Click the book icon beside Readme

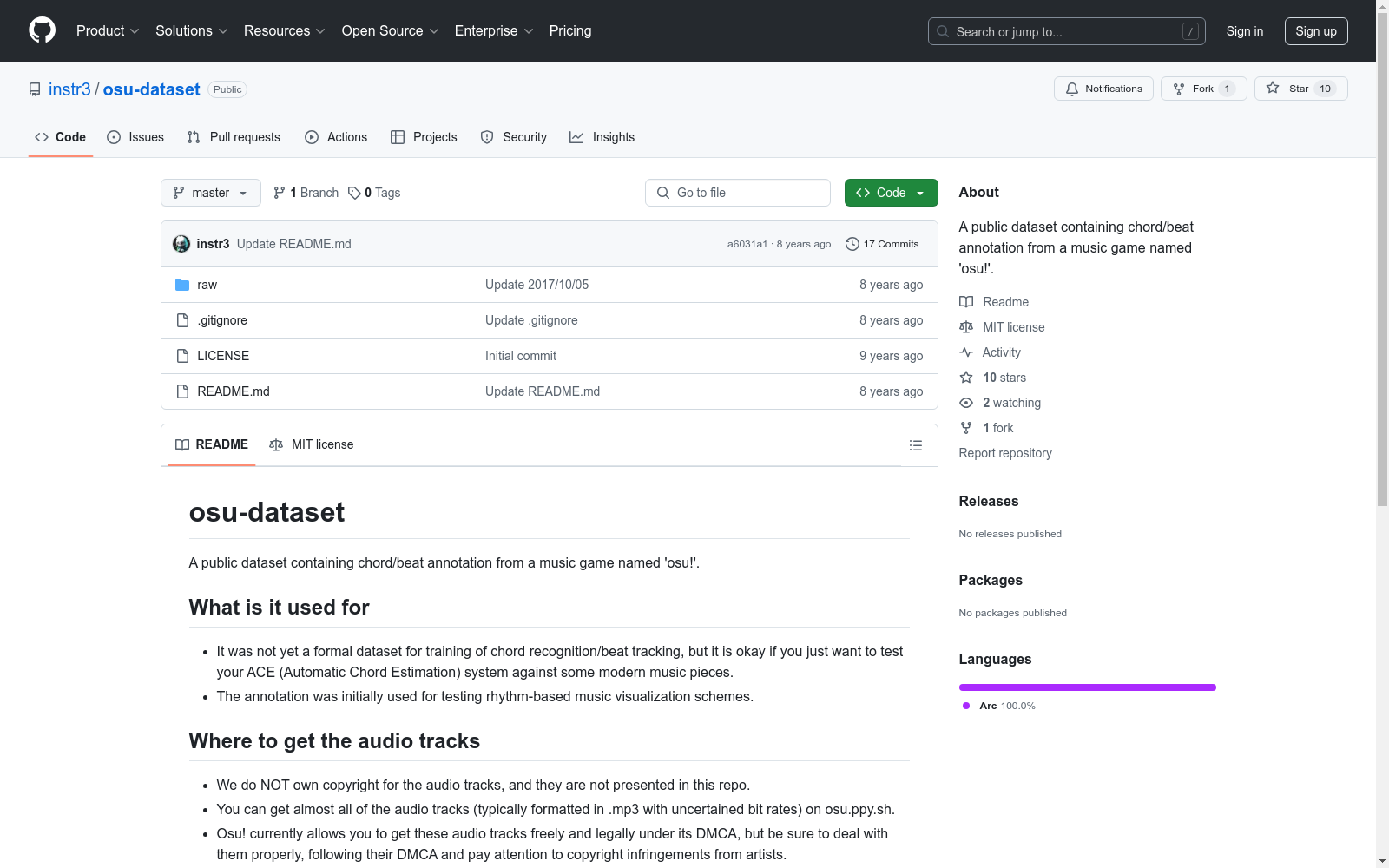click(x=966, y=302)
